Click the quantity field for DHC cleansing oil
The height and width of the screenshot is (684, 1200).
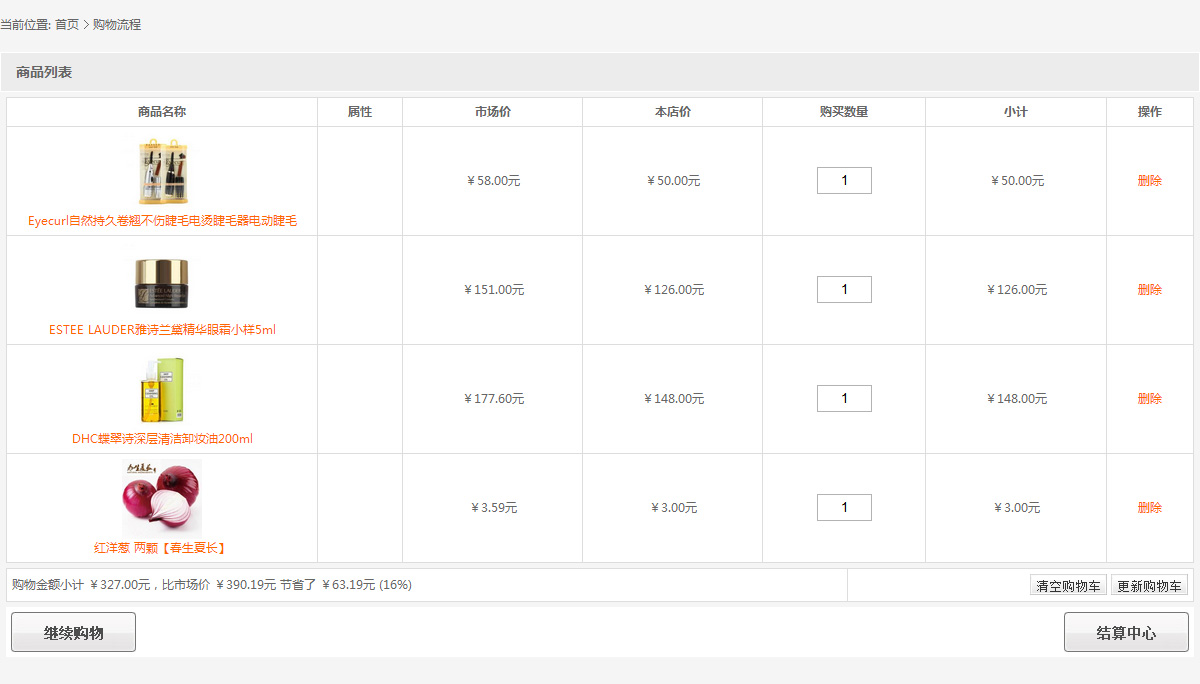click(x=844, y=399)
